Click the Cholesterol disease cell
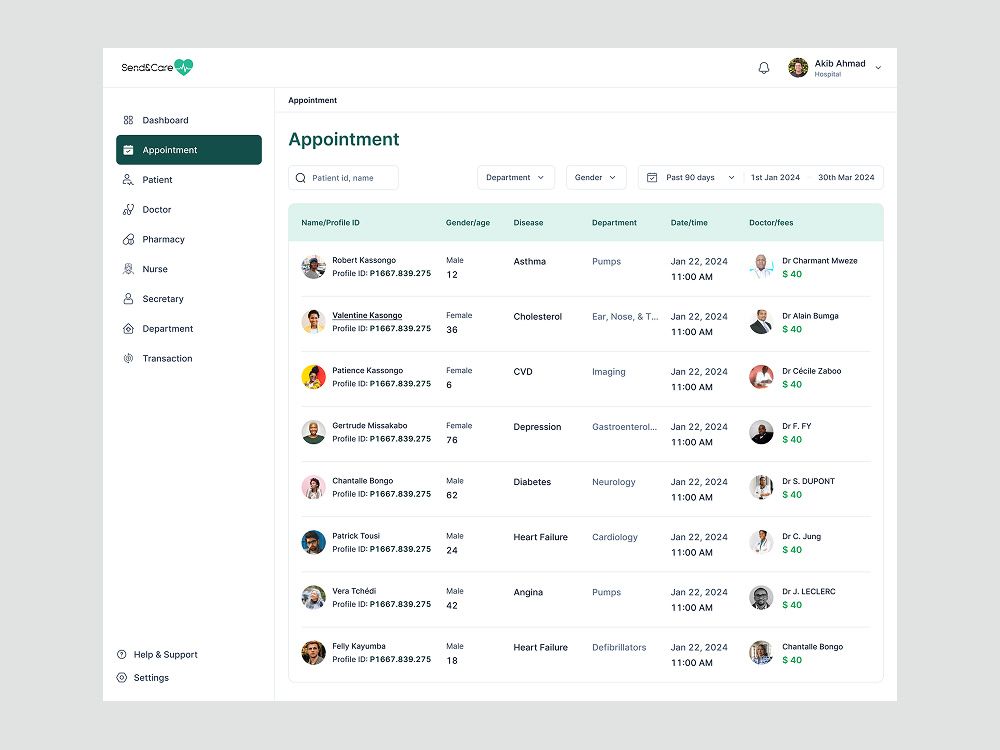 [538, 316]
